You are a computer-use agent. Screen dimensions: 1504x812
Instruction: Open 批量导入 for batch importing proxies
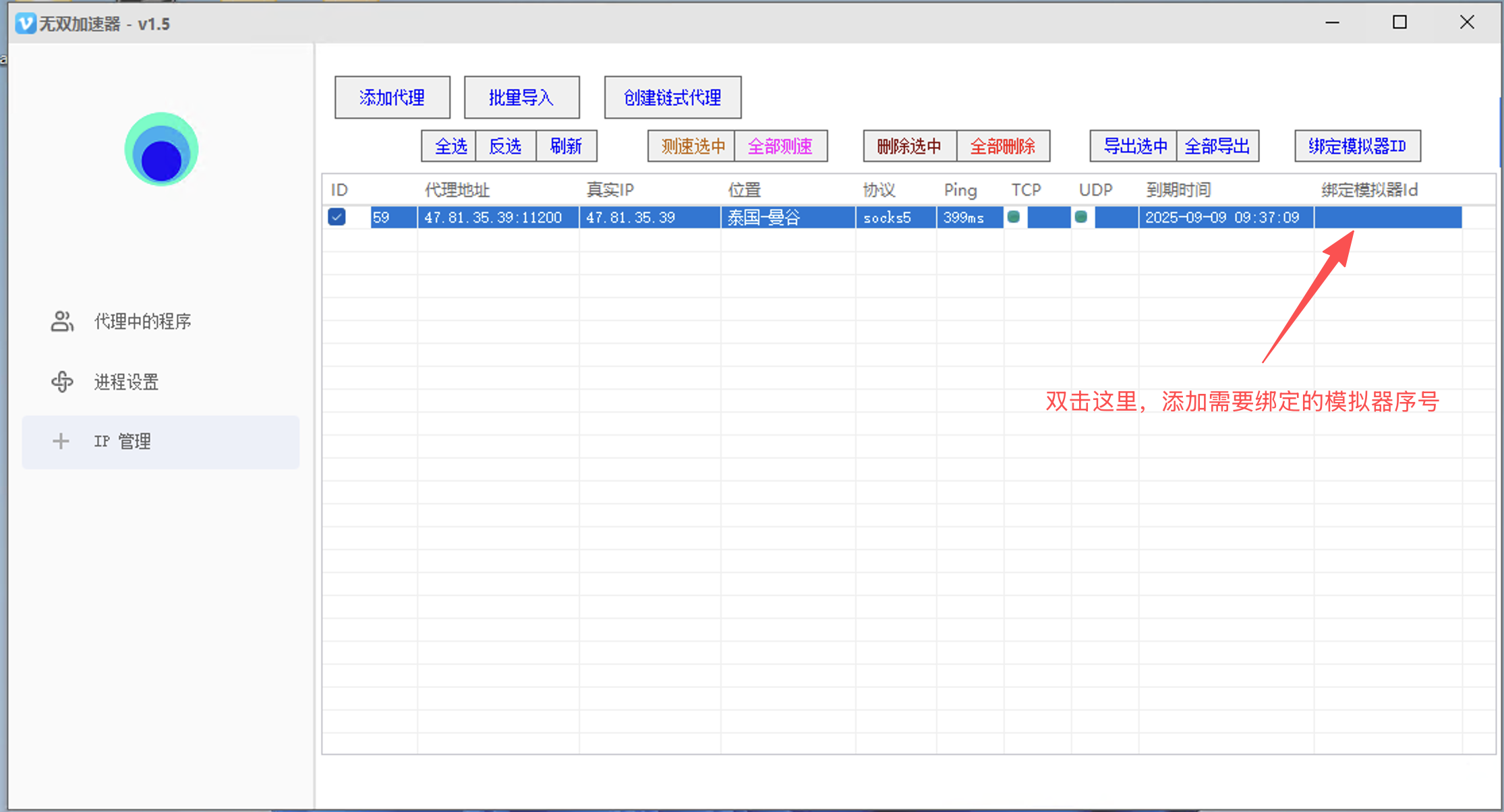521,97
